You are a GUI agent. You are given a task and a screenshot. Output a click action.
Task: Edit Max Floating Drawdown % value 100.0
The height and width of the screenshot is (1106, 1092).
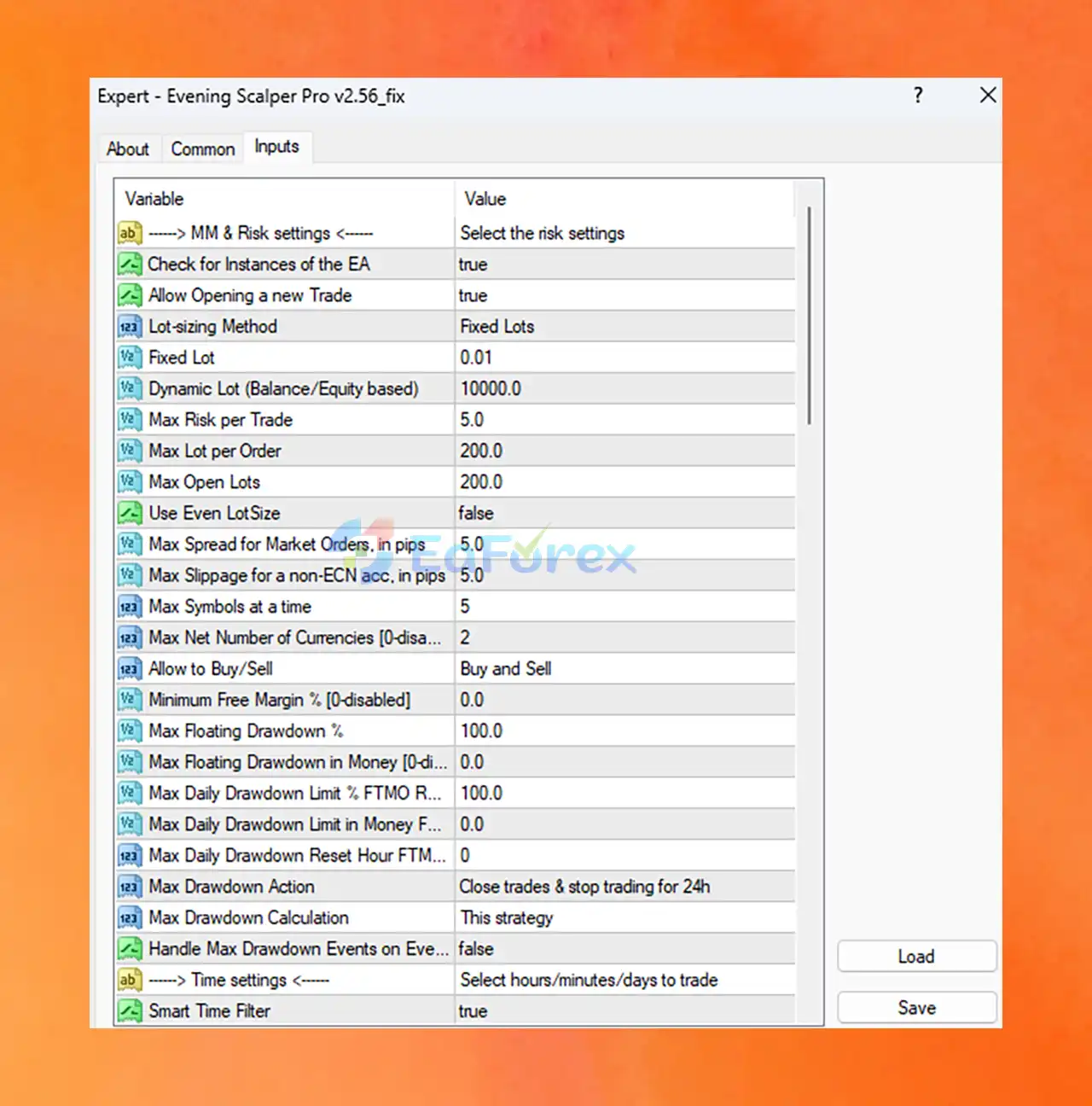624,731
